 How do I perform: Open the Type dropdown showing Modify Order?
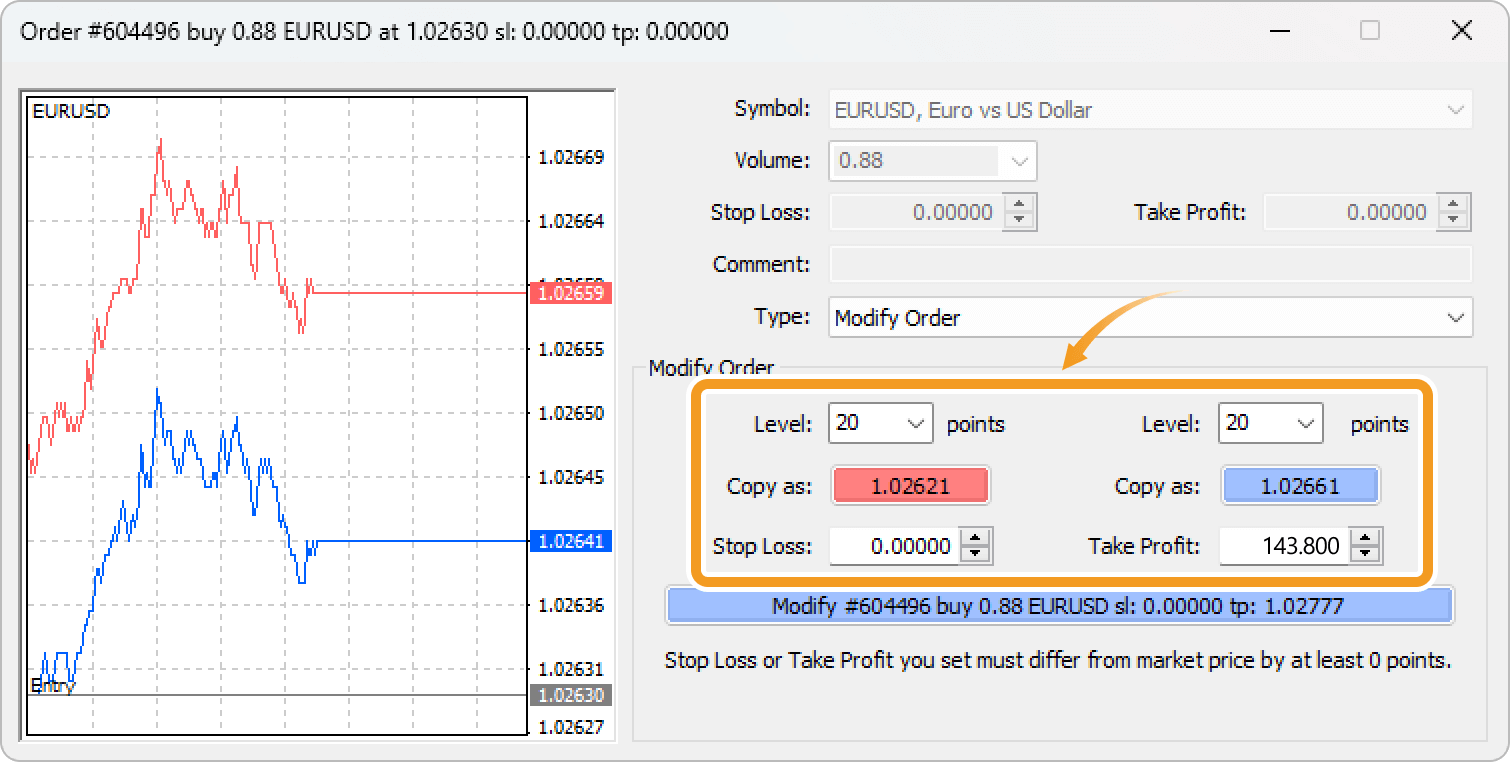click(1150, 317)
